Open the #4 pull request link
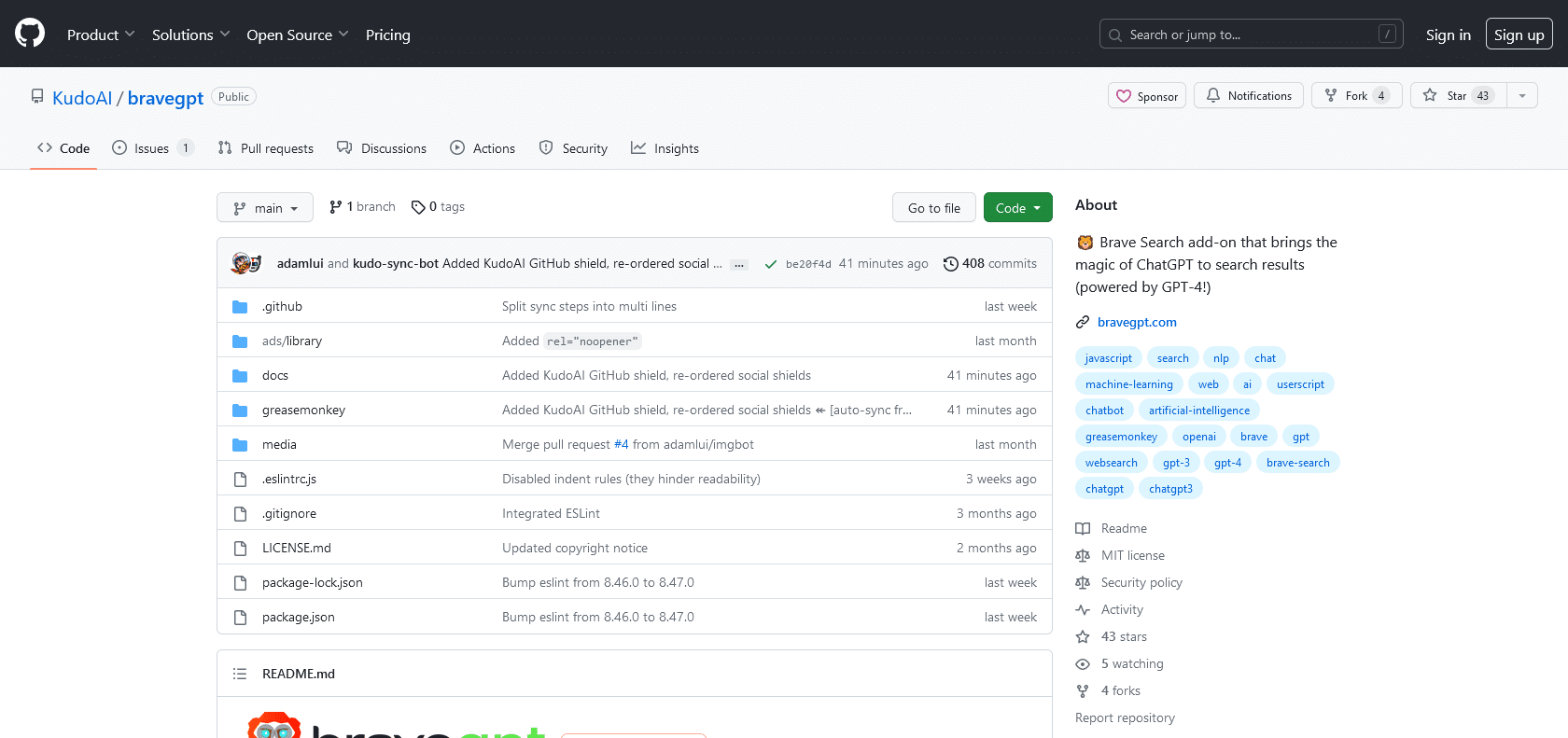 tap(621, 444)
